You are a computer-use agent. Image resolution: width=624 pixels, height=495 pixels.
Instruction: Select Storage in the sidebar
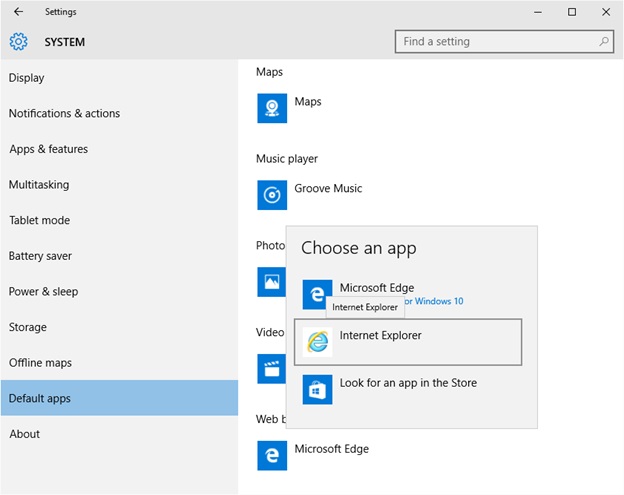[28, 327]
